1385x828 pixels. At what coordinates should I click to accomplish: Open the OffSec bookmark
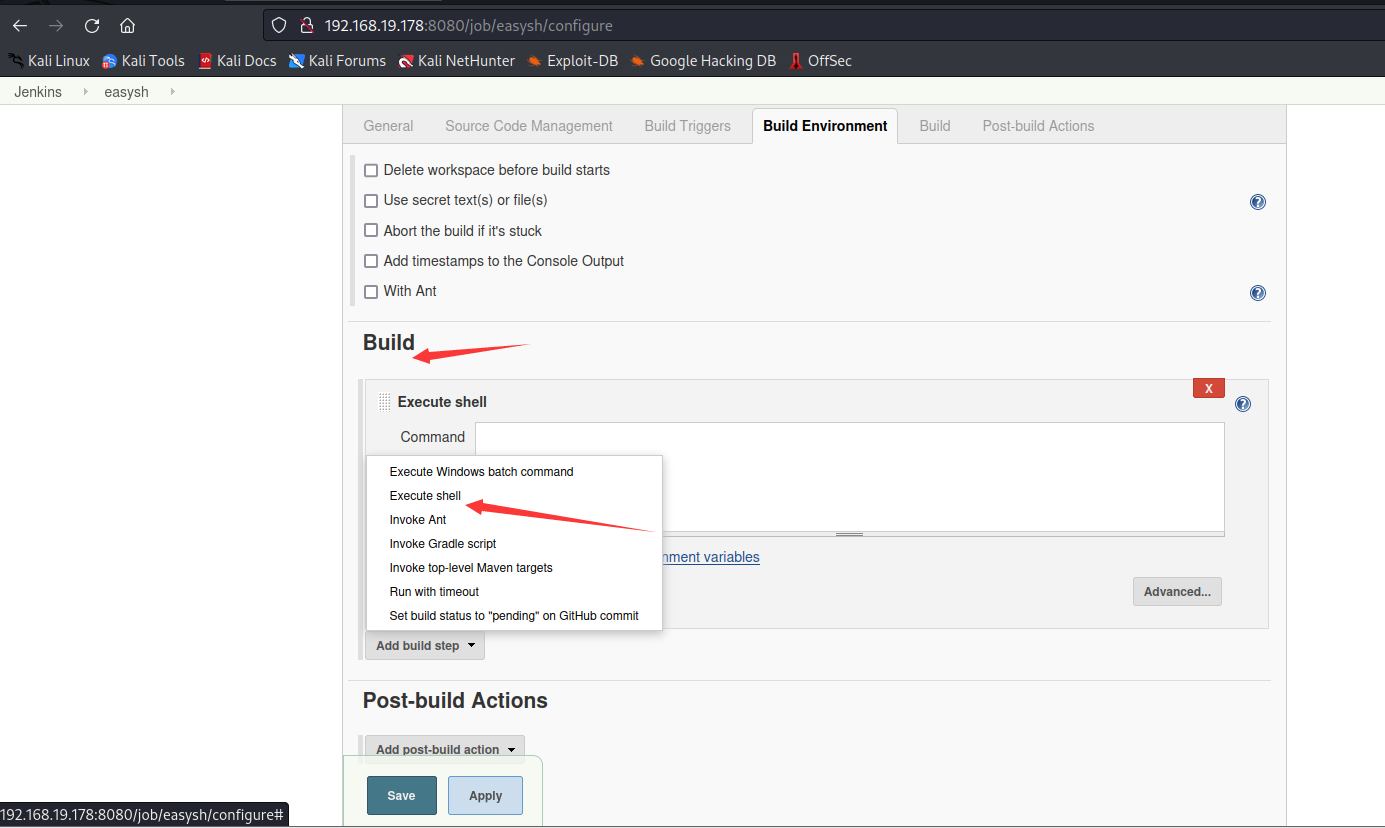click(x=820, y=61)
